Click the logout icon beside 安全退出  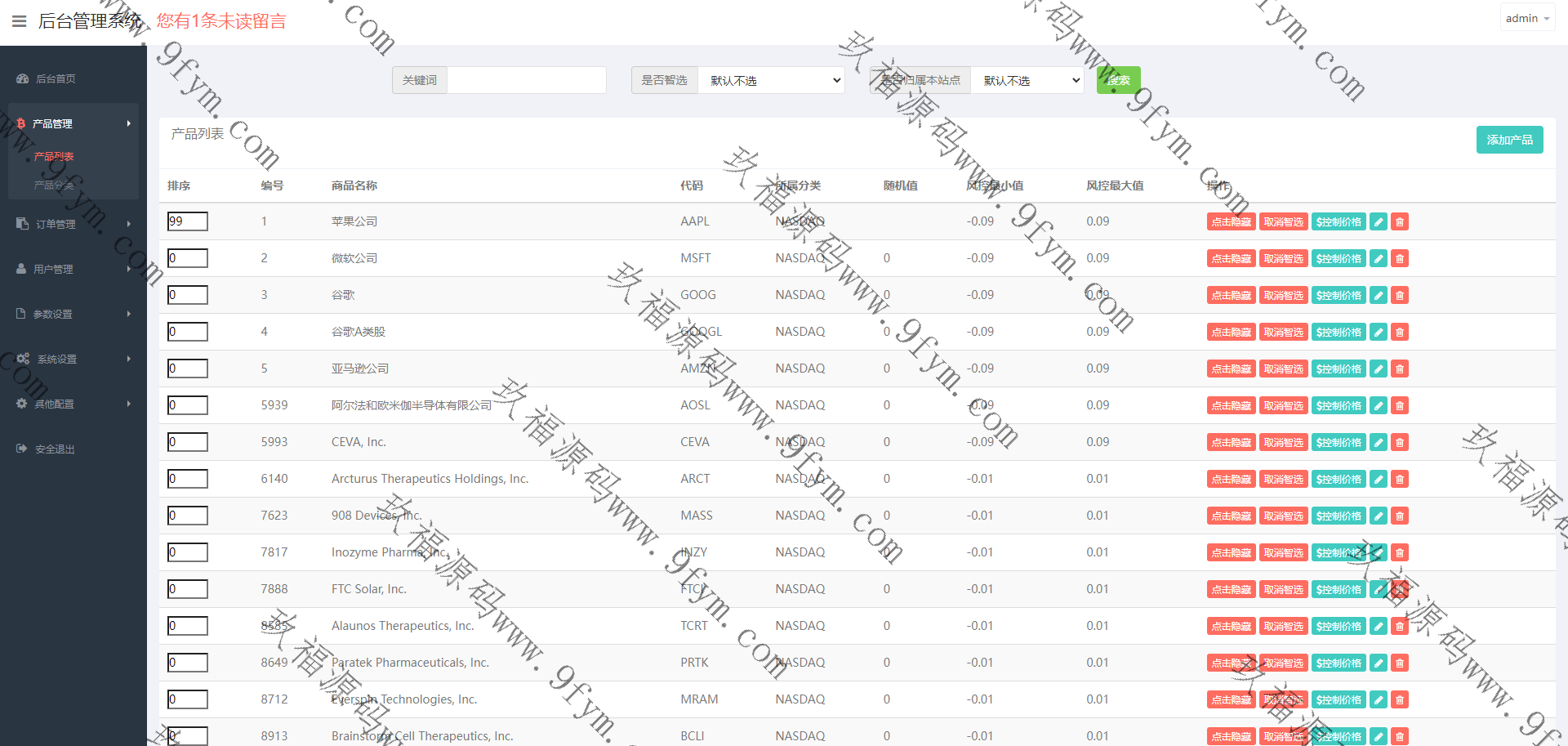(x=21, y=449)
